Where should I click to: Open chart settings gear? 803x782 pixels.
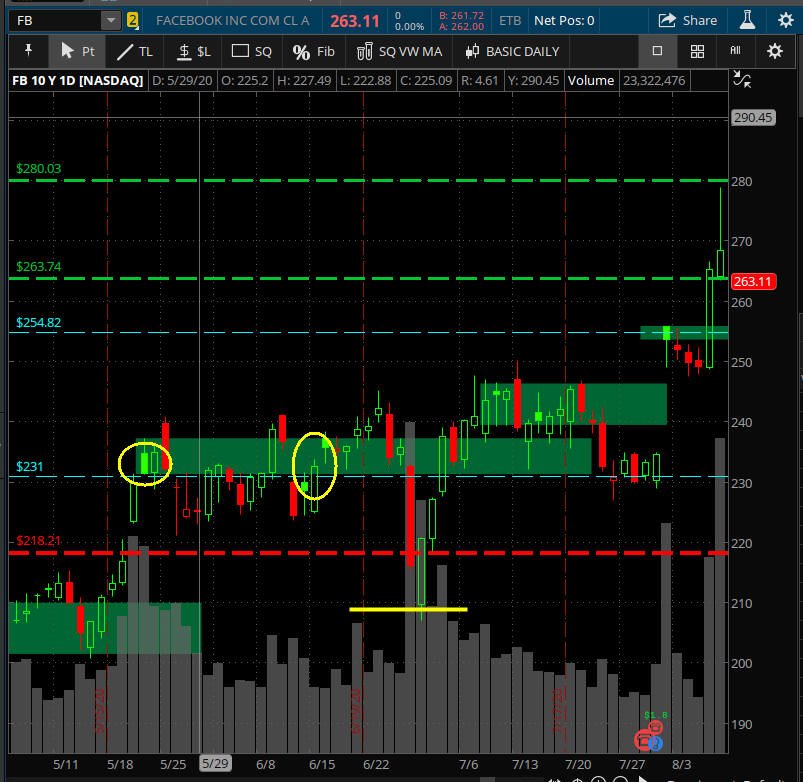coord(774,51)
